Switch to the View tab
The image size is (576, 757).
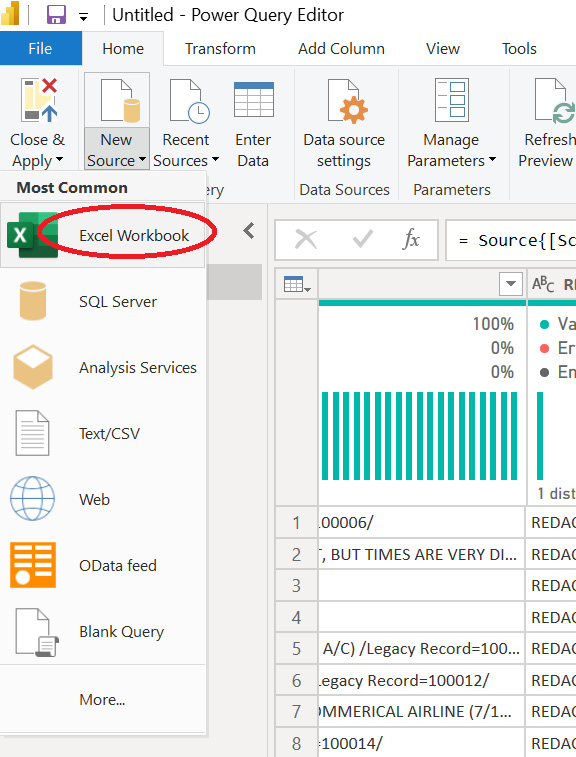pos(443,48)
